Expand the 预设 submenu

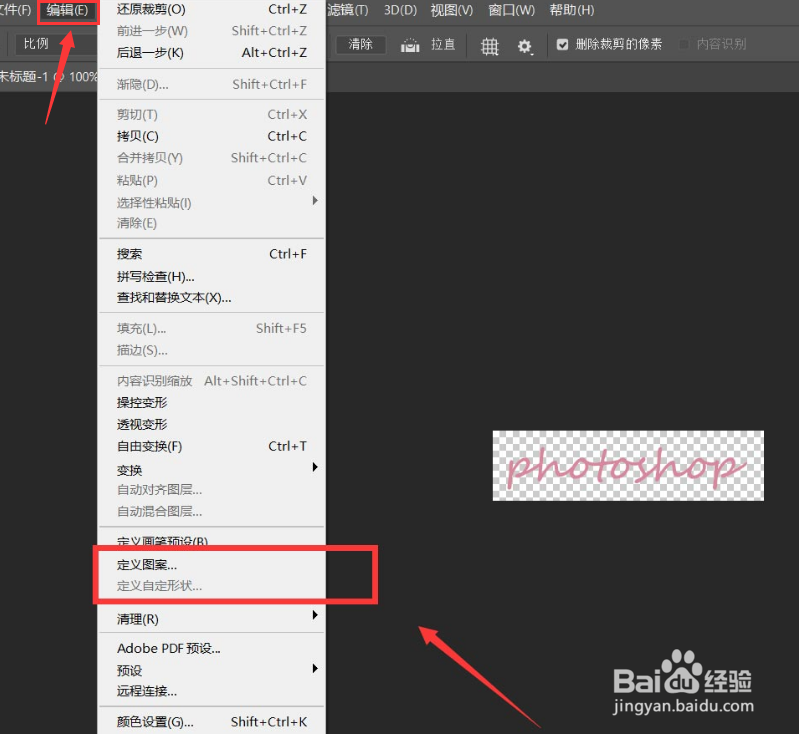[x=211, y=670]
